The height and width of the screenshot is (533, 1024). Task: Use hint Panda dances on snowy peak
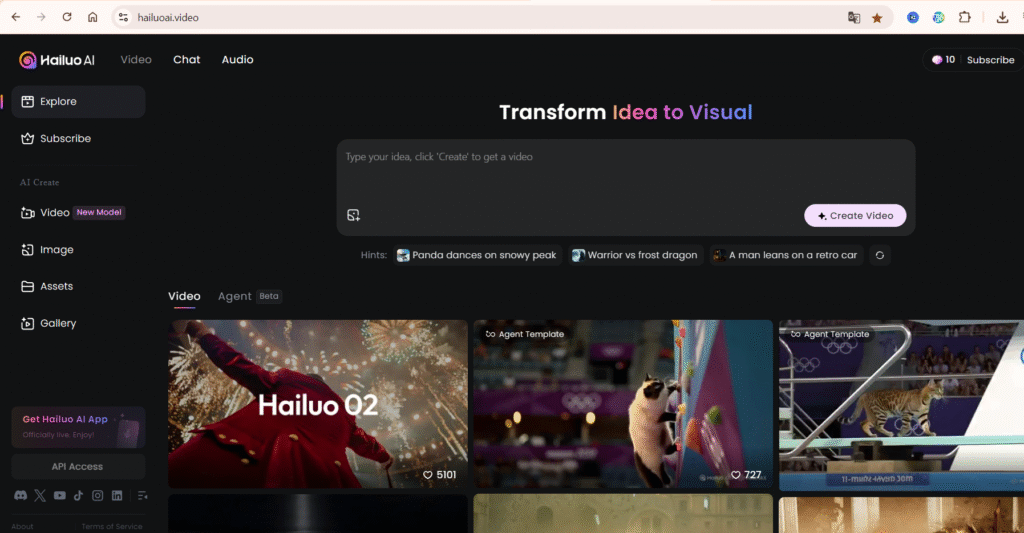(477, 255)
